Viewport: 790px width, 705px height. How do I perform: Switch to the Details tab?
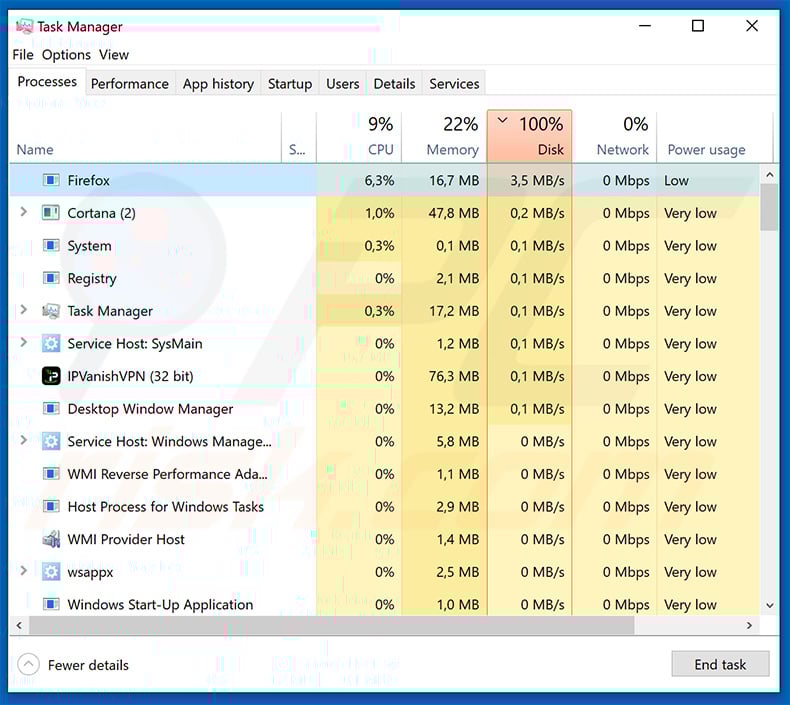394,84
